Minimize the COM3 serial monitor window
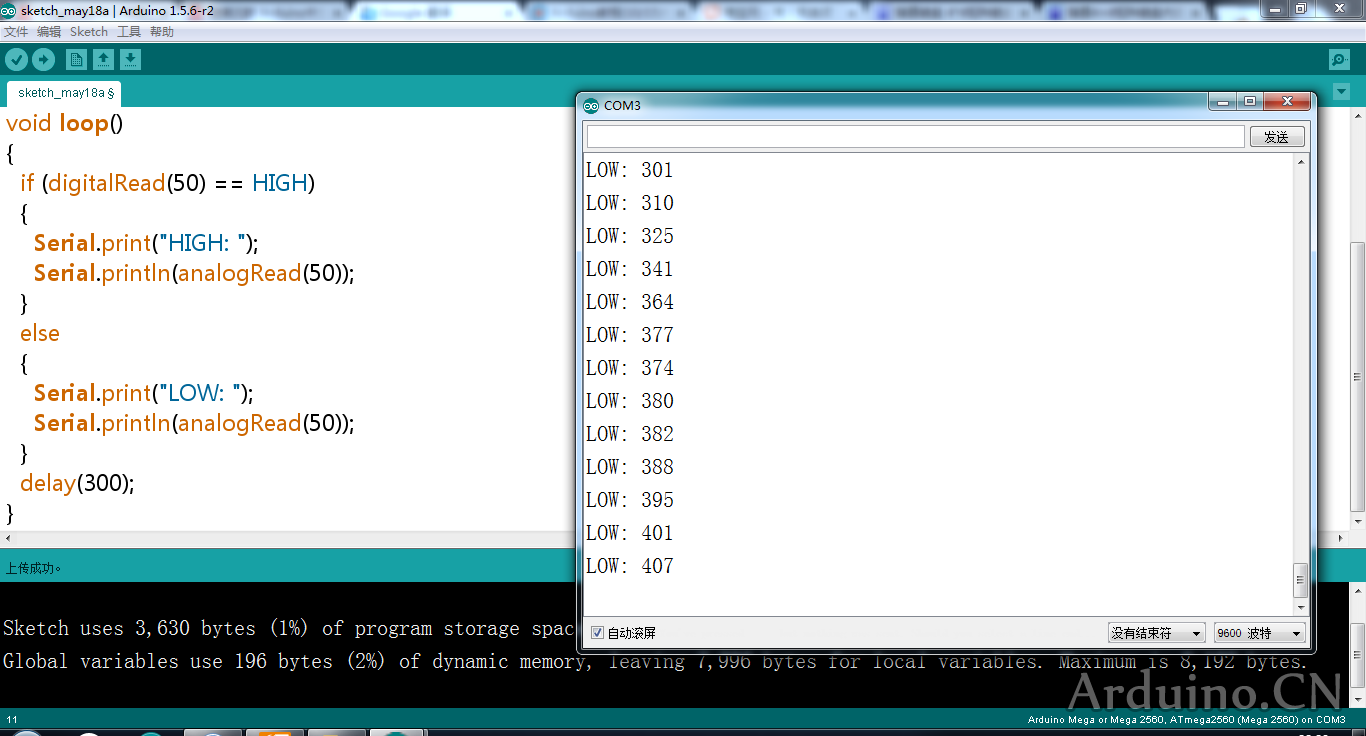The image size is (1366, 736). (1223, 102)
